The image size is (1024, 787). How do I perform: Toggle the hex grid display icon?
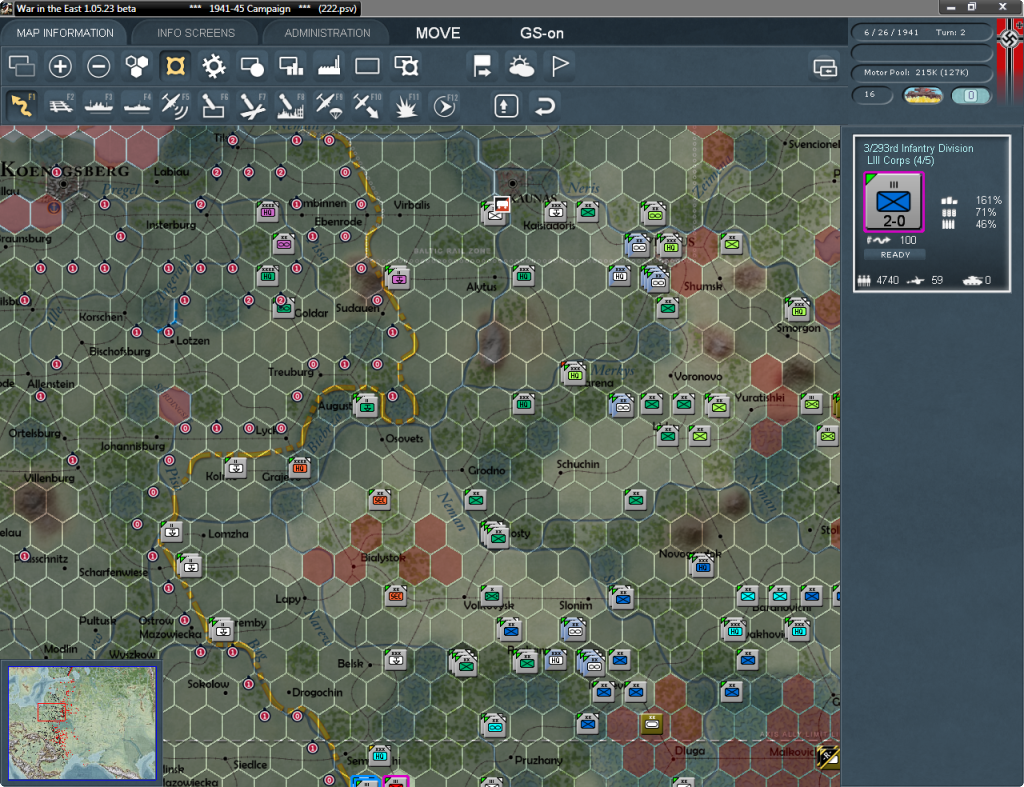(x=136, y=66)
